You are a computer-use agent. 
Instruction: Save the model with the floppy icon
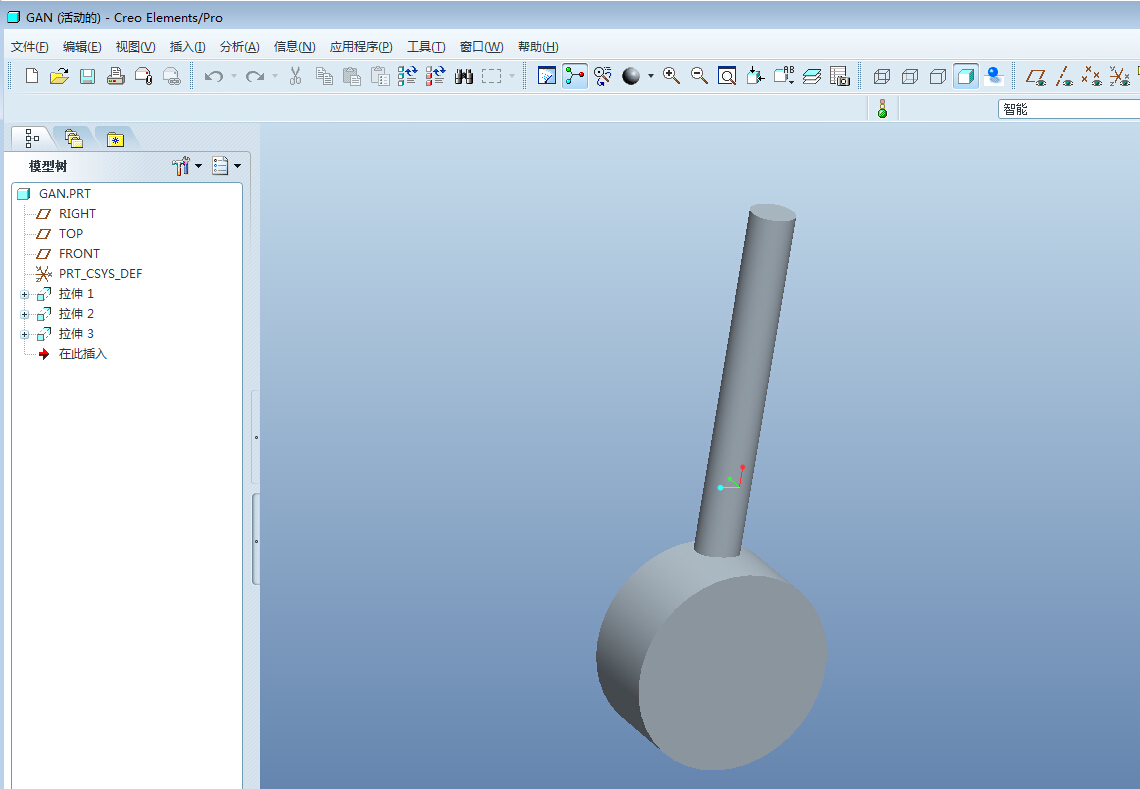87,76
